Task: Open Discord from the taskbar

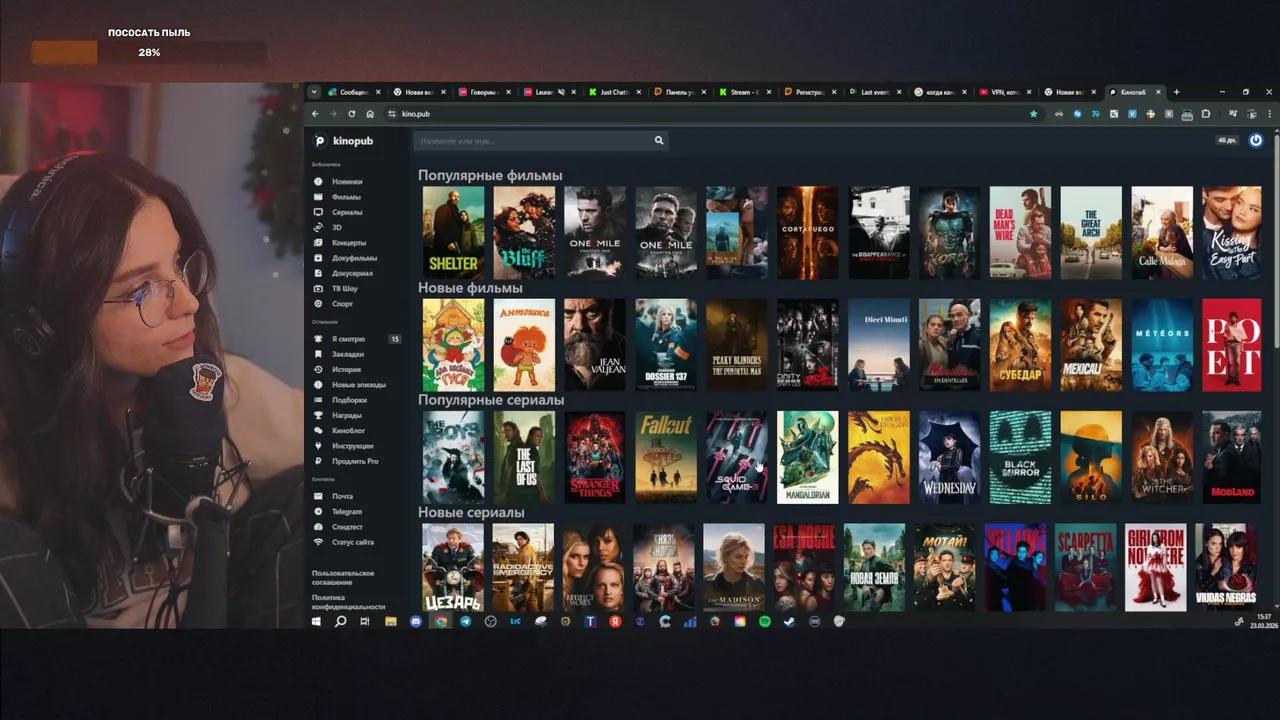Action: 416,621
